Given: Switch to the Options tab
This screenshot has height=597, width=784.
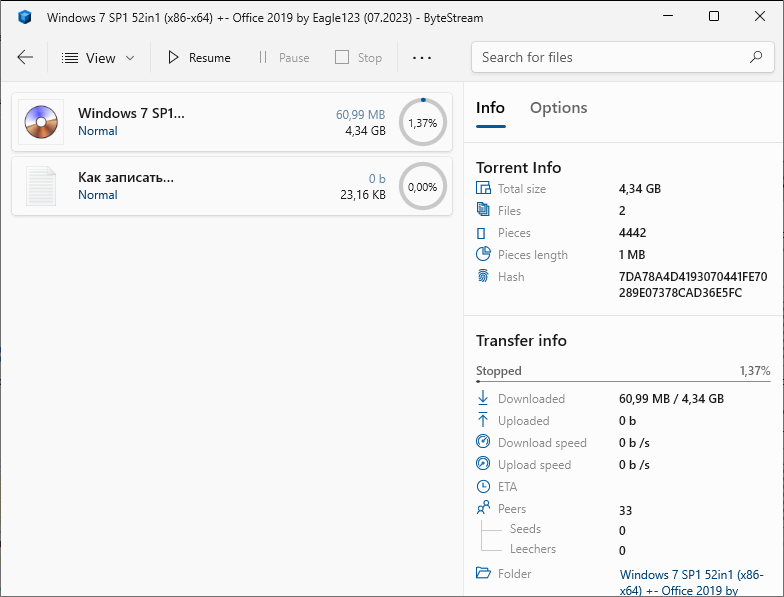Looking at the screenshot, I should (x=558, y=108).
